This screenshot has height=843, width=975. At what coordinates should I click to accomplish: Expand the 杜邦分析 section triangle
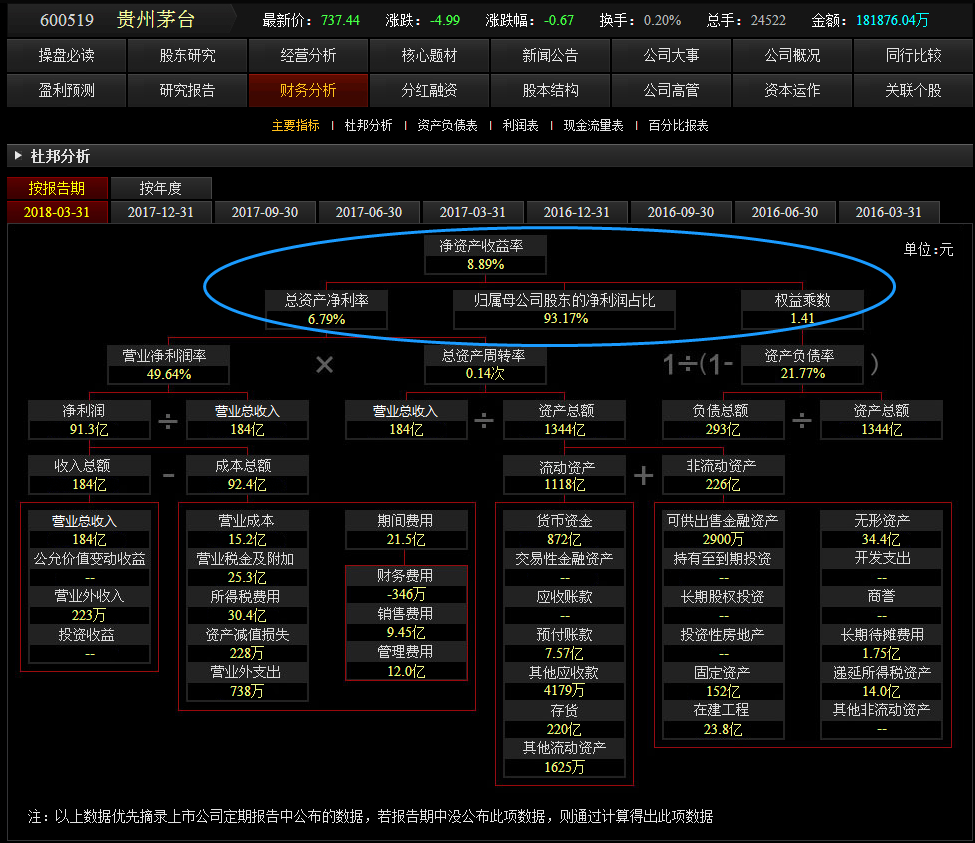[18, 155]
